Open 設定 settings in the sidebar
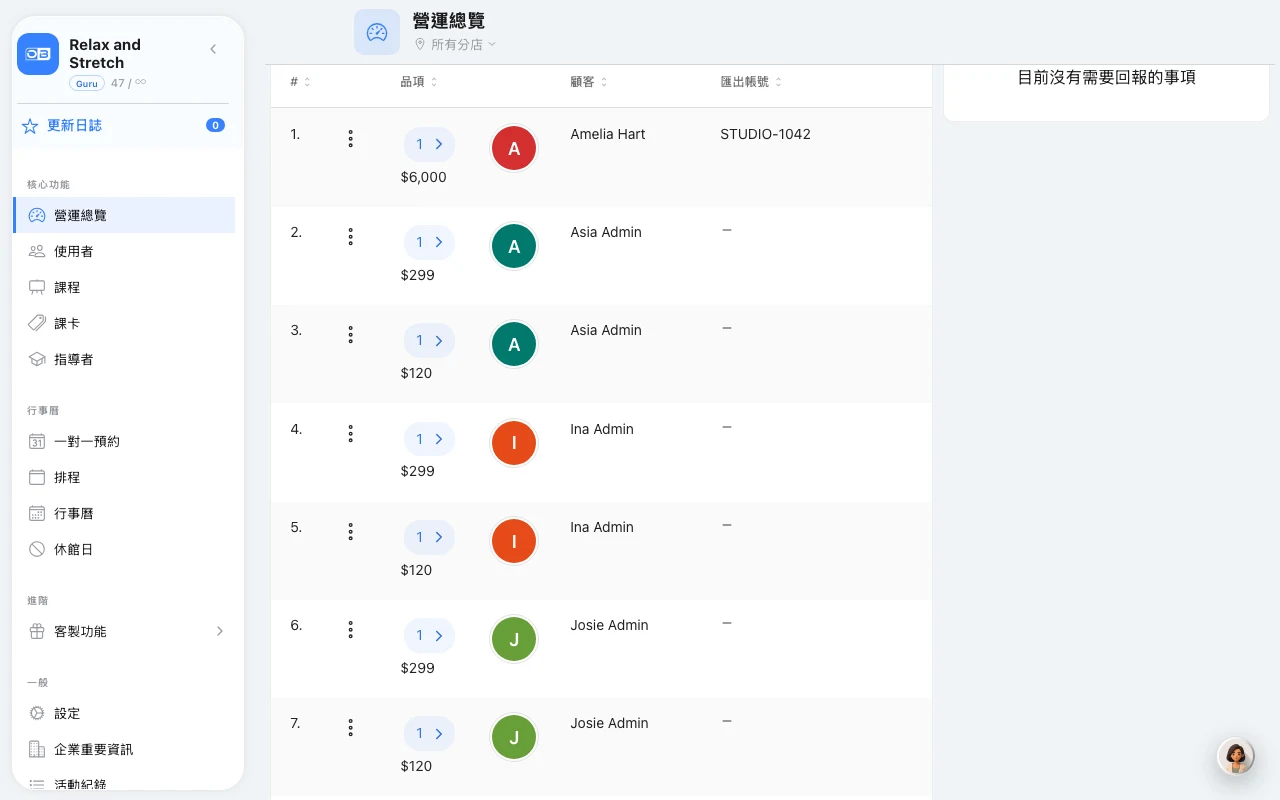1280x800 pixels. pyautogui.click(x=124, y=713)
